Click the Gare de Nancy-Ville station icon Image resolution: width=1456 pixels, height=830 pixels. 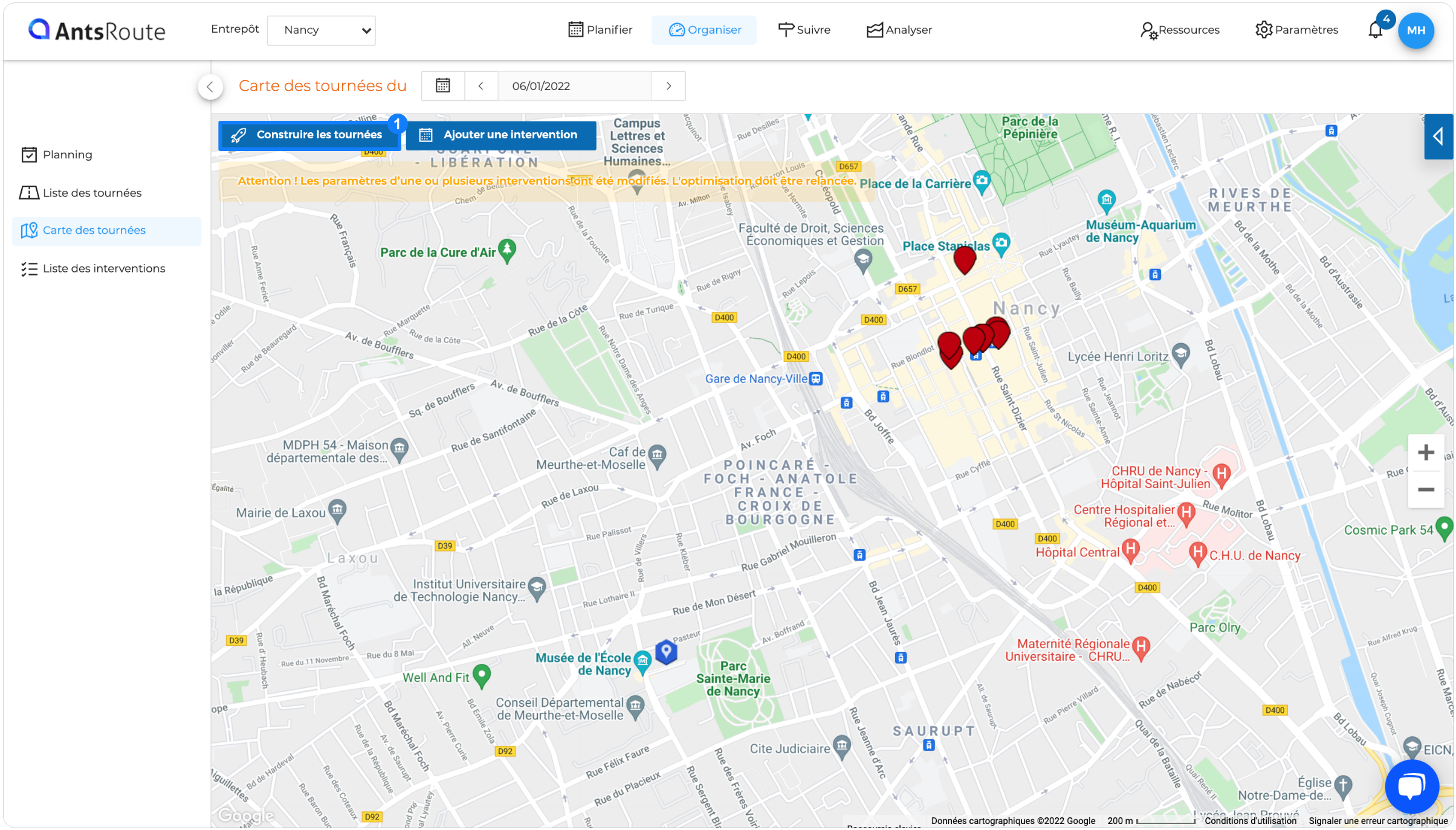pos(816,379)
